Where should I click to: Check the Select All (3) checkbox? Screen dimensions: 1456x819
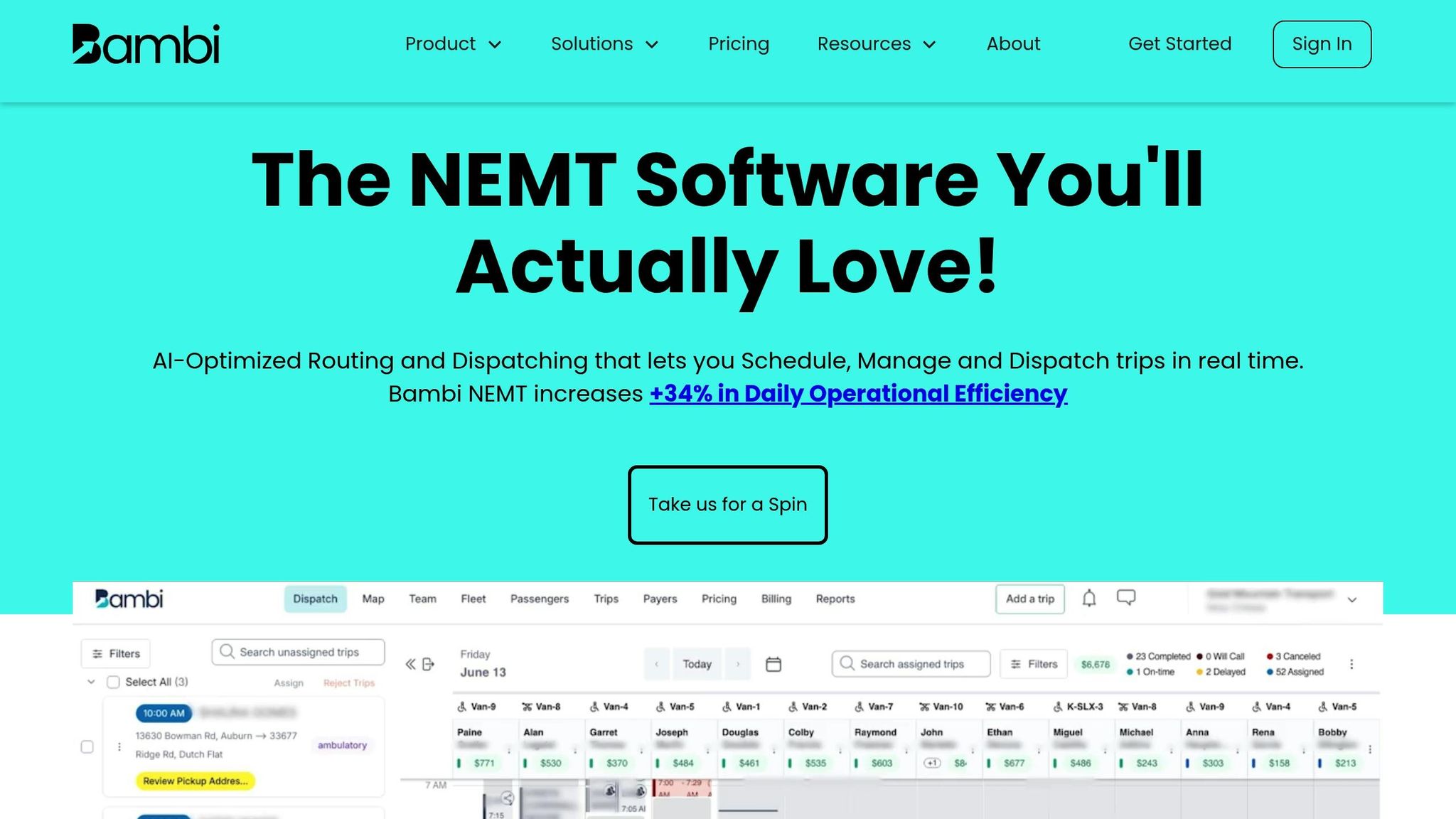113,682
